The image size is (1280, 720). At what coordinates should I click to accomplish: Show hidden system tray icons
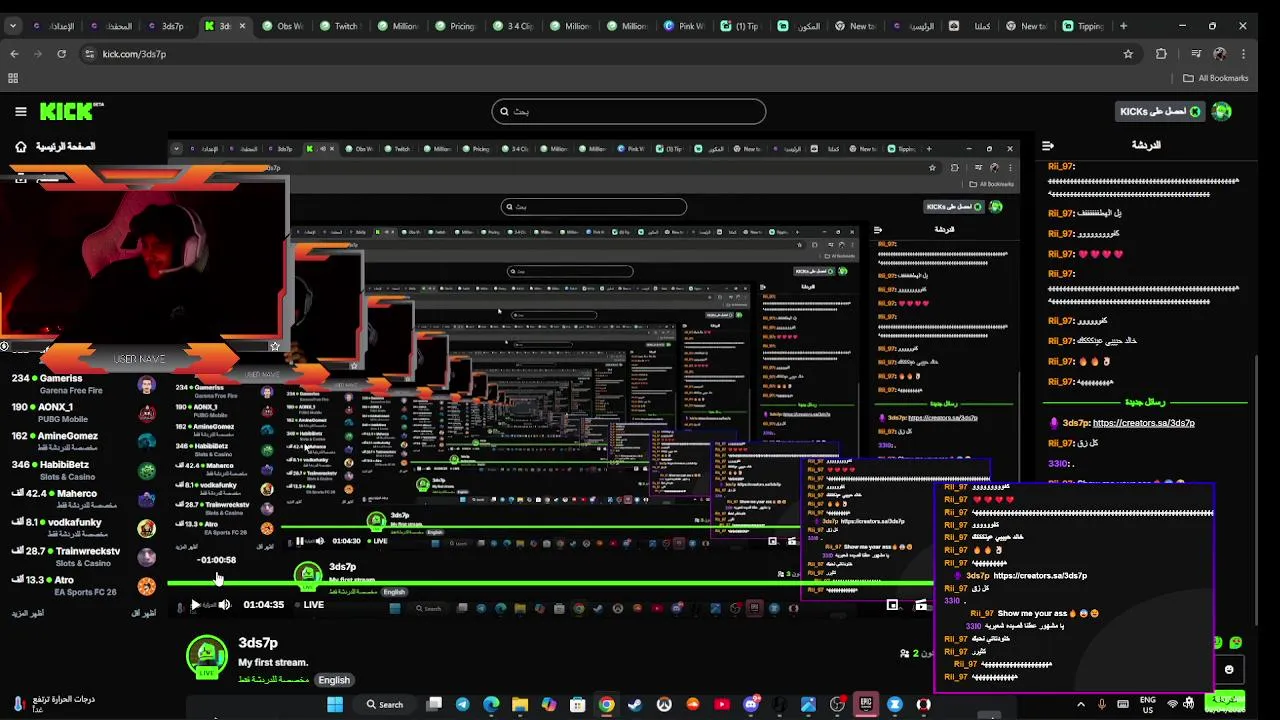pyautogui.click(x=1081, y=704)
